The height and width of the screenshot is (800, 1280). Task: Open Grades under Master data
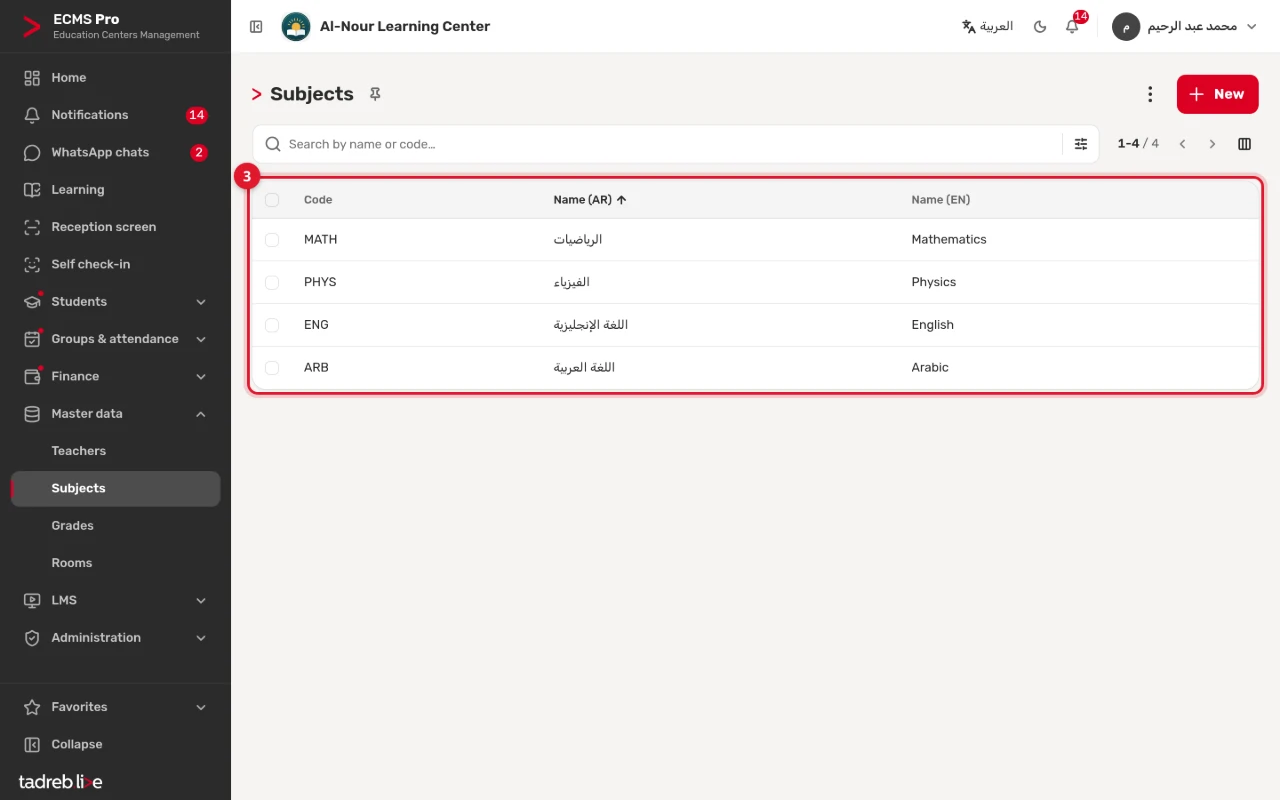[x=115, y=526]
